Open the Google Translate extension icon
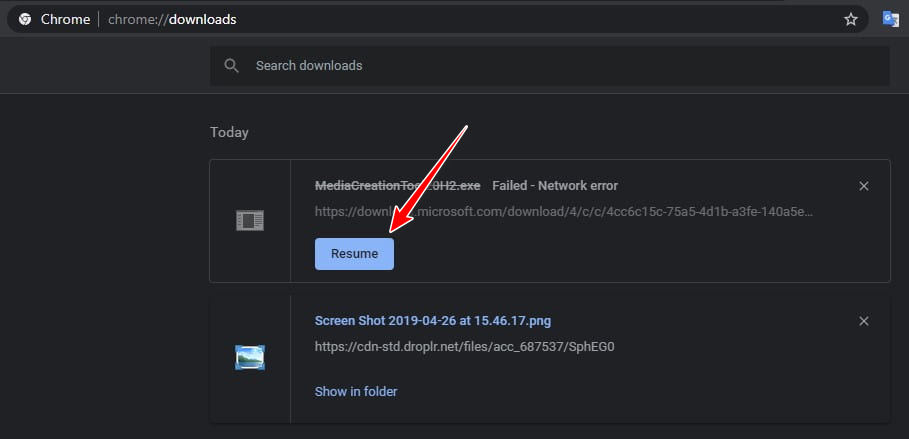The width and height of the screenshot is (909, 439). pyautogui.click(x=891, y=19)
